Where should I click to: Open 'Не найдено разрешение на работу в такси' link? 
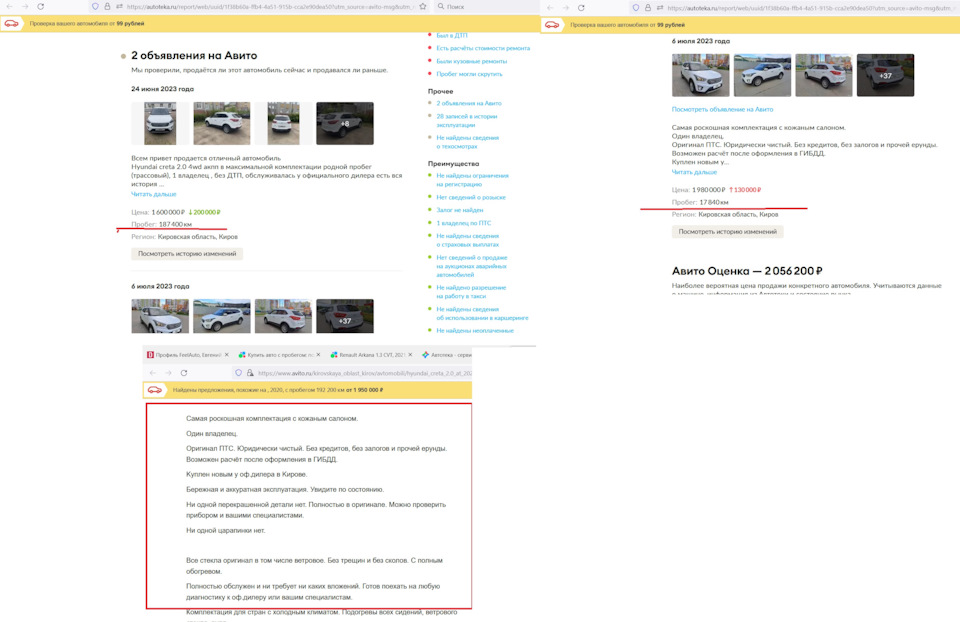point(471,291)
